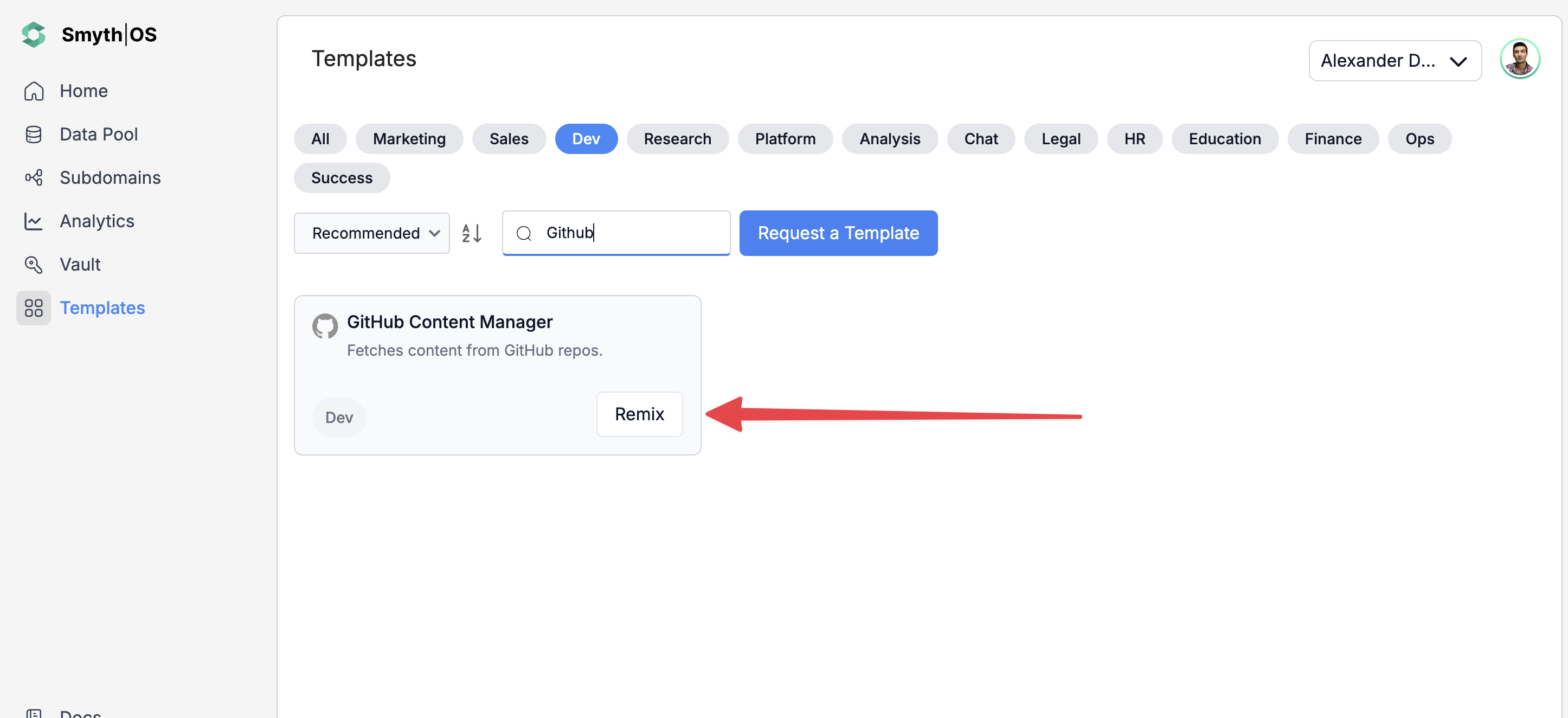1568x718 pixels.
Task: Open the Alexander D... account dropdown
Action: click(x=1394, y=61)
